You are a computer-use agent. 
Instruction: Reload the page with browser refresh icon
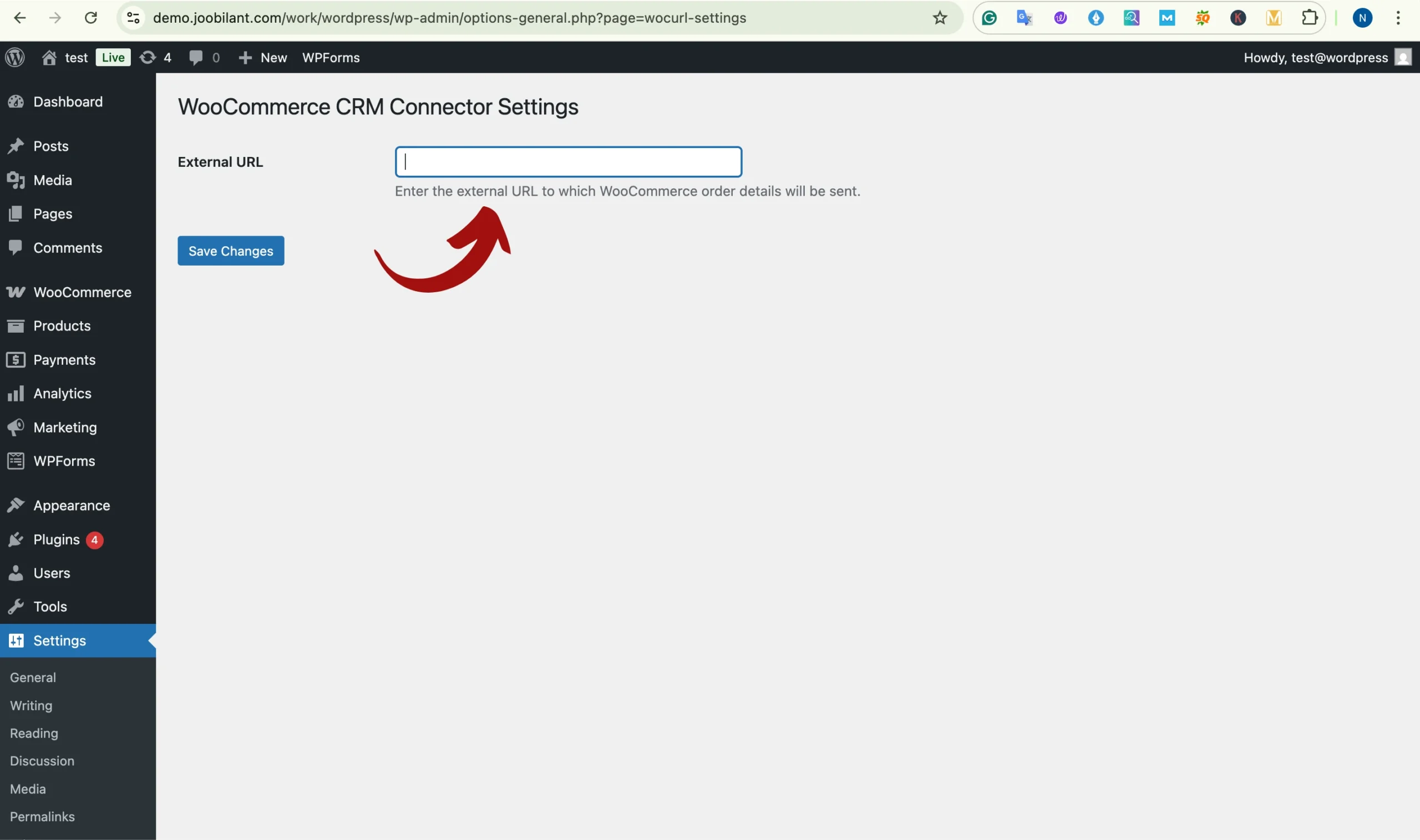coord(90,18)
